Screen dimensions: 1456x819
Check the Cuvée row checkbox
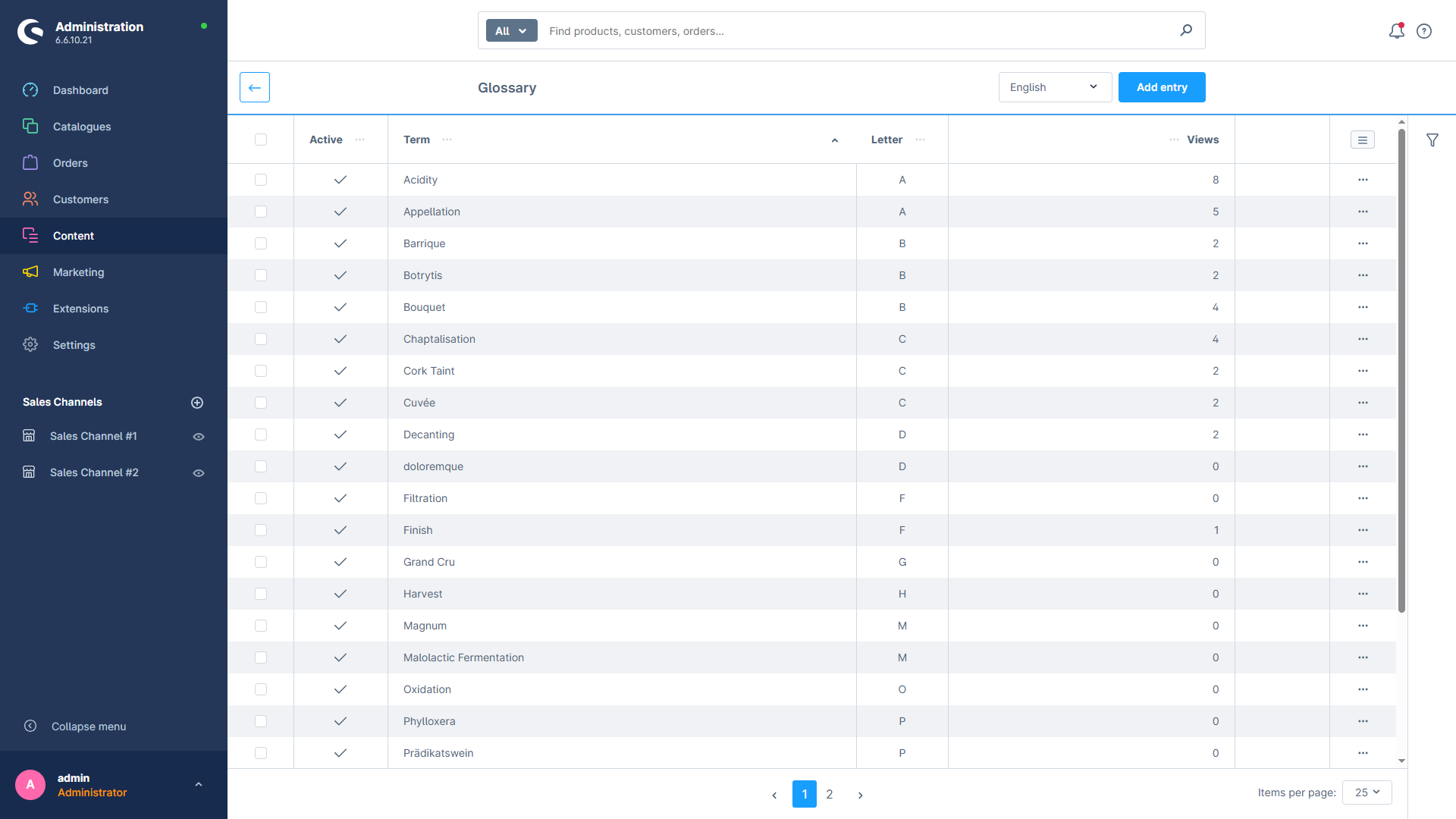tap(261, 403)
